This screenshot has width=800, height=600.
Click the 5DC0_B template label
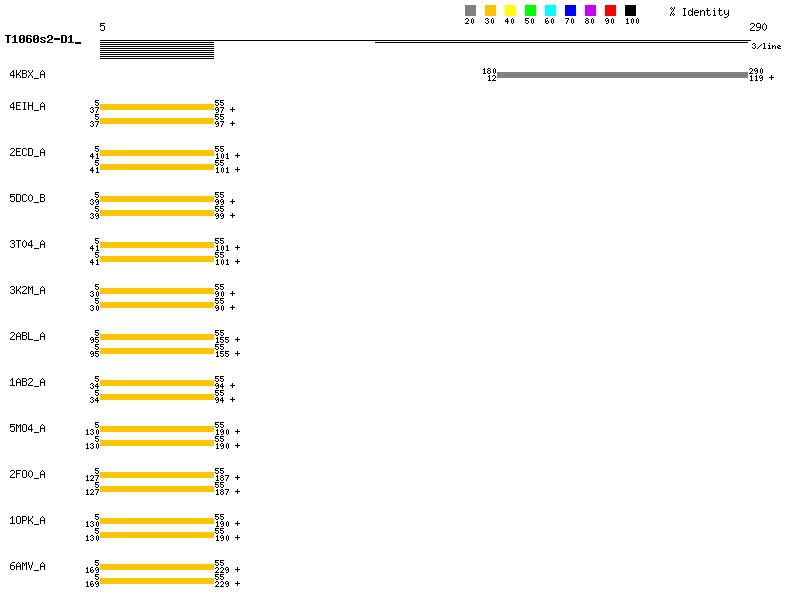27,198
